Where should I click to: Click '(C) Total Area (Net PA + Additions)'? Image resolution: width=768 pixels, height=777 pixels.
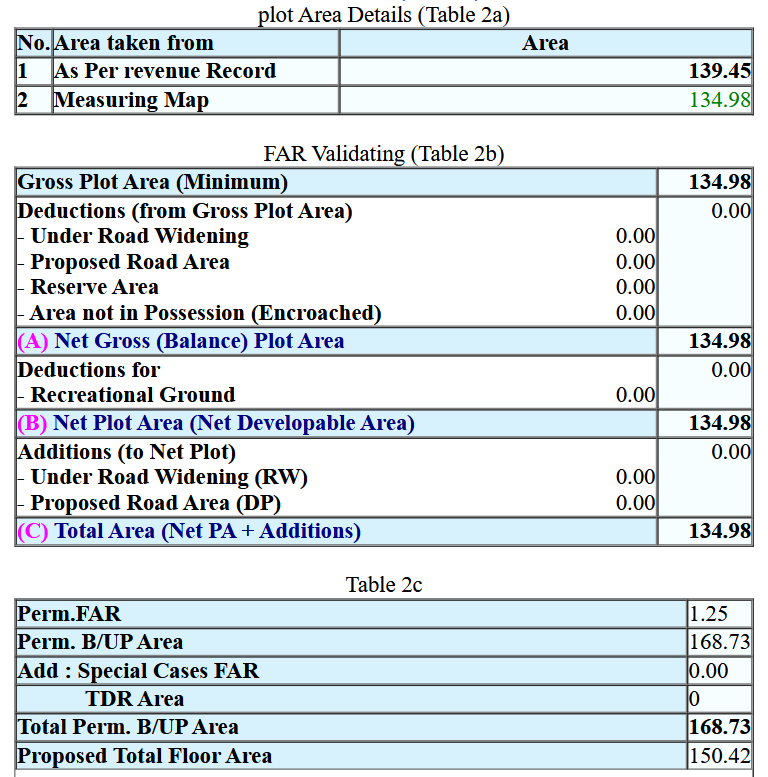[189, 531]
